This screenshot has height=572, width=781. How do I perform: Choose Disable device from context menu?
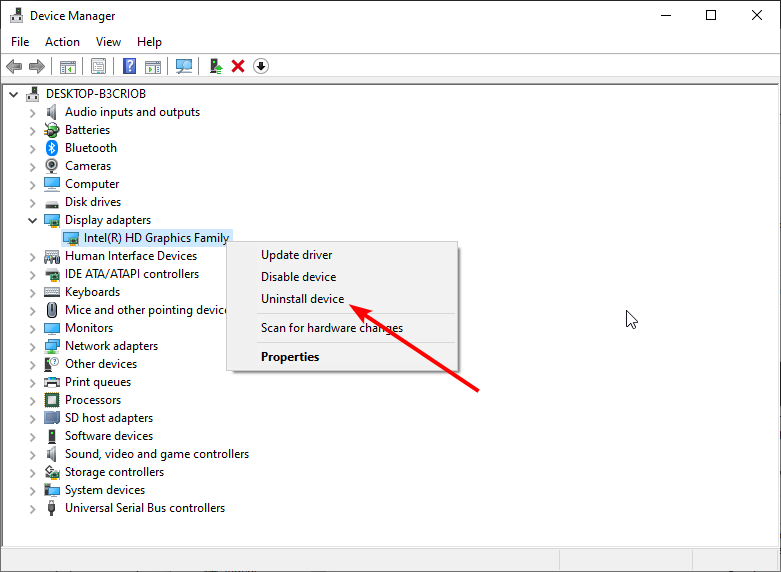(342, 277)
